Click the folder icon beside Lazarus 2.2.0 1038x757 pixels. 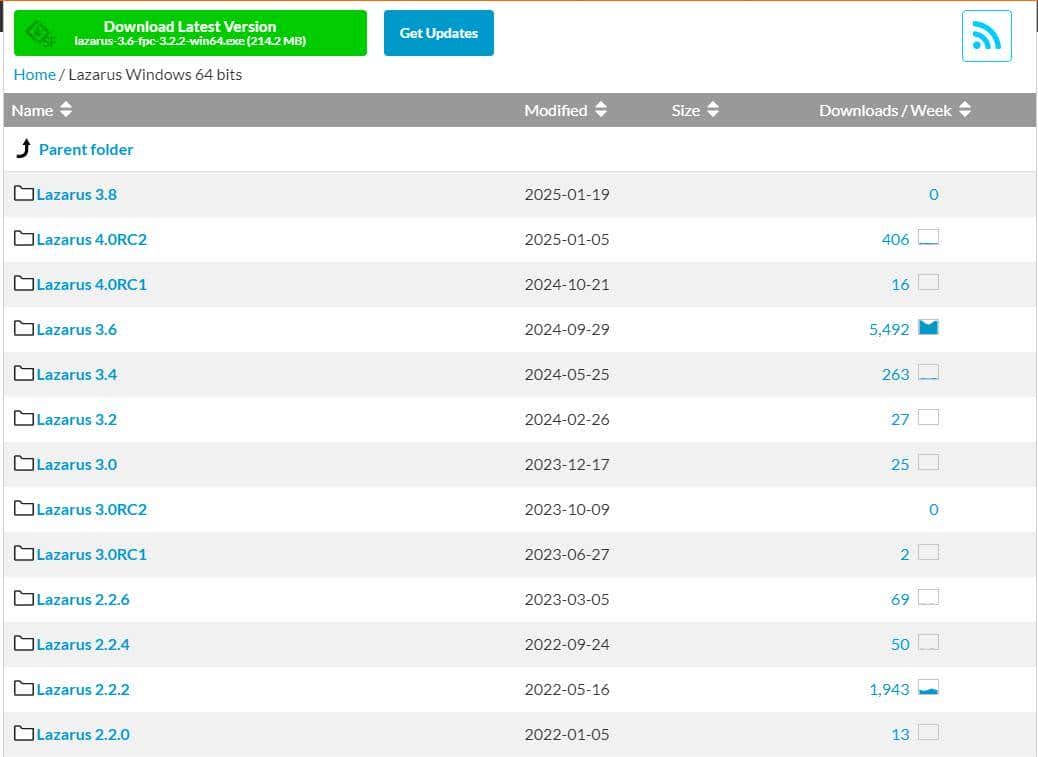(24, 734)
